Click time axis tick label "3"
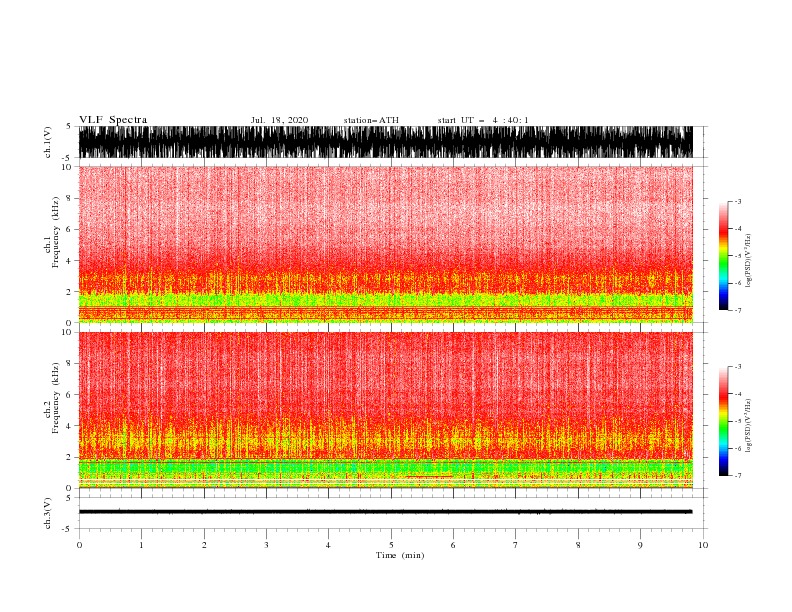The image size is (792, 612). (x=266, y=545)
